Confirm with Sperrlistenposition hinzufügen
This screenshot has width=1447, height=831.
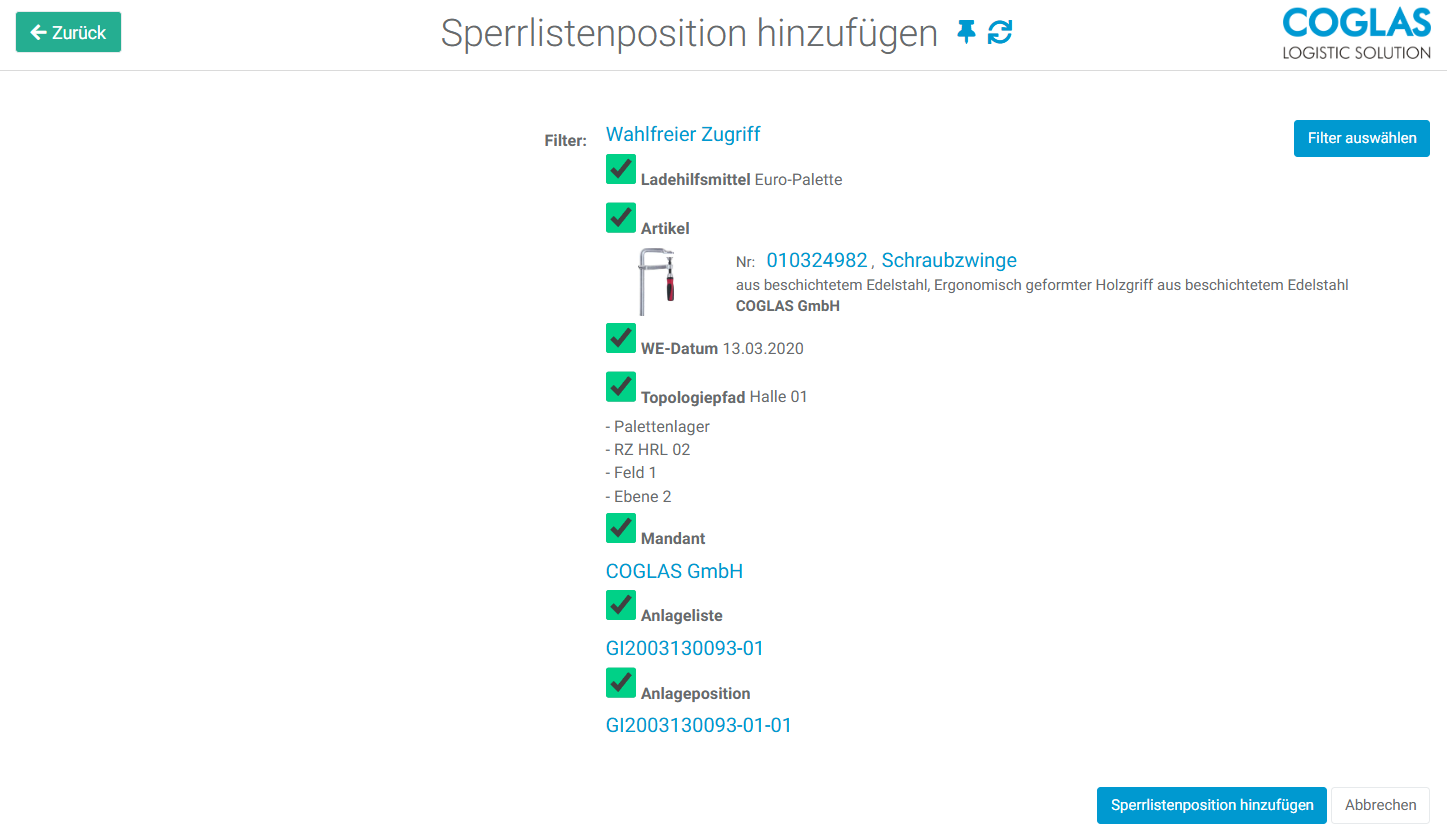point(1211,805)
